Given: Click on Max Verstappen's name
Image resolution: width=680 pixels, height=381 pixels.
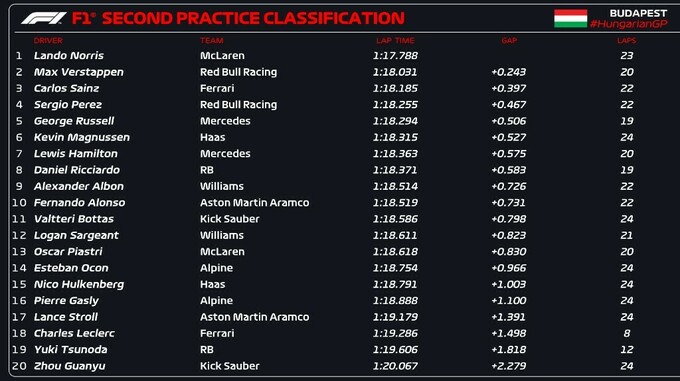Looking at the screenshot, I should coord(78,72).
